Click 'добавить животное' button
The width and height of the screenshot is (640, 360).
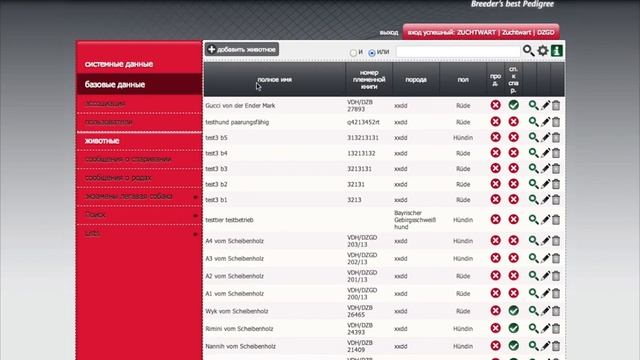(242, 49)
